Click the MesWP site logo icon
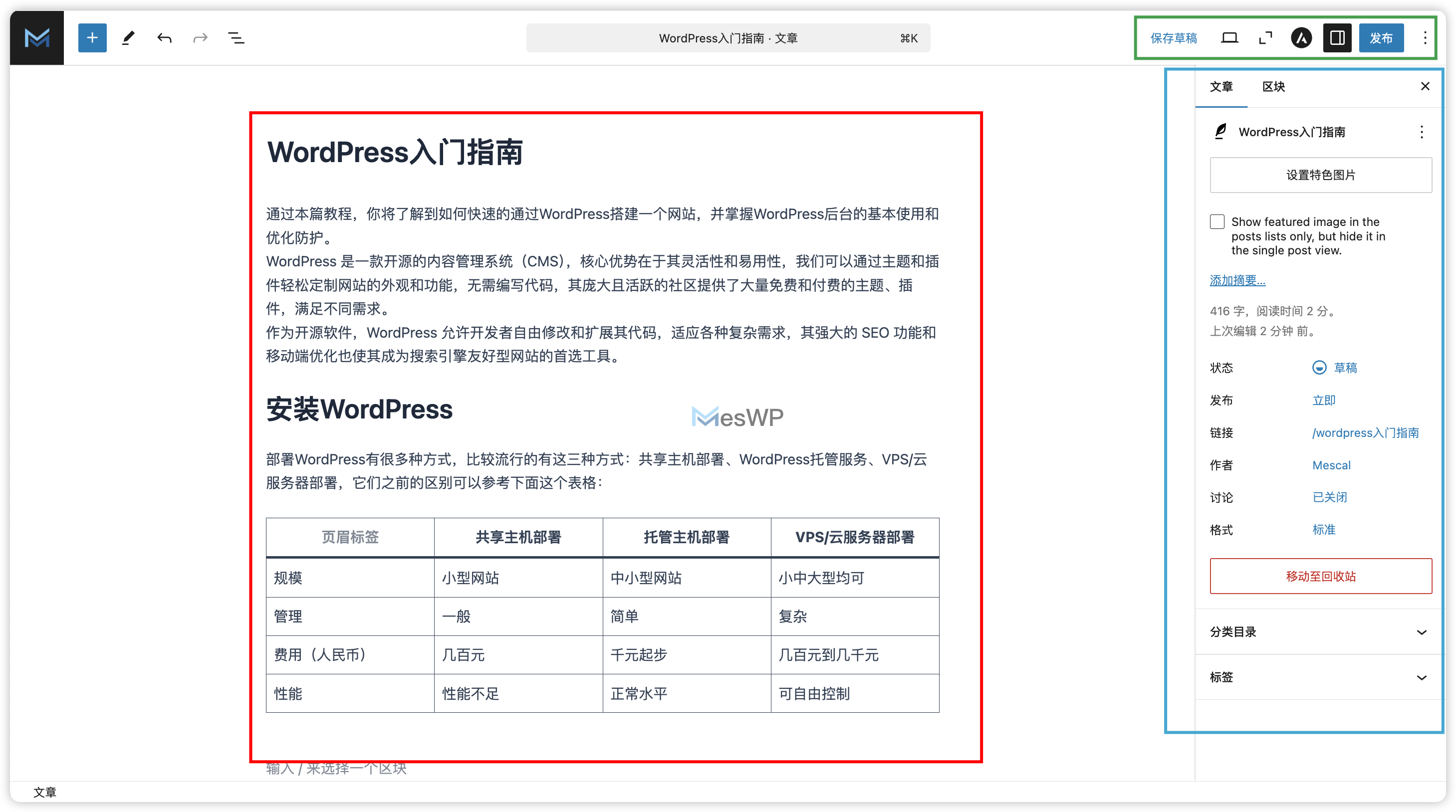 click(37, 38)
